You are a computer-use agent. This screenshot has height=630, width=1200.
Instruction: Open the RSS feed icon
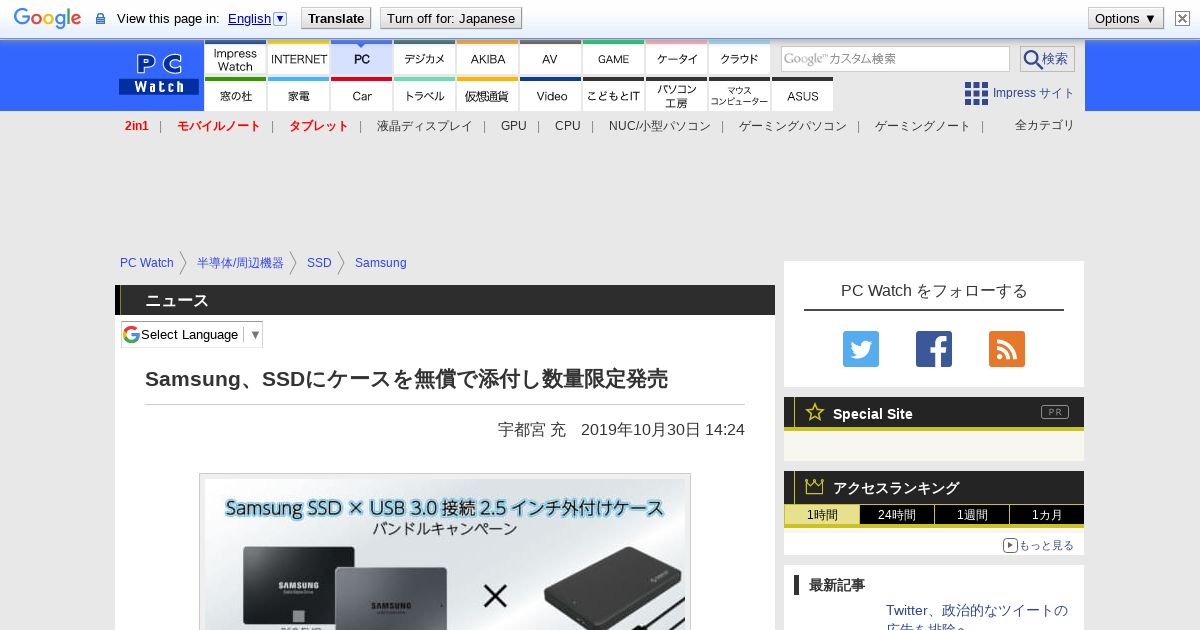[1006, 349]
